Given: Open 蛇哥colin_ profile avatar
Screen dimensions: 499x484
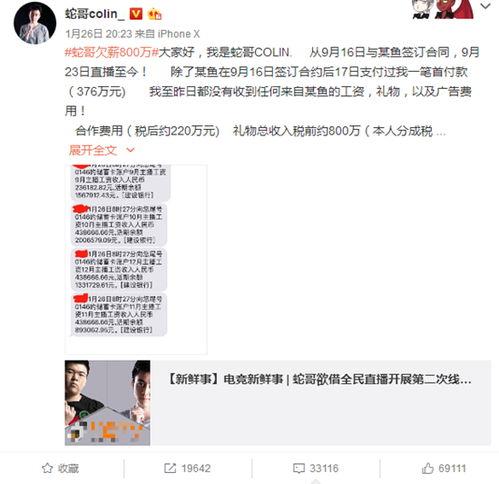Looking at the screenshot, I should tap(35, 23).
